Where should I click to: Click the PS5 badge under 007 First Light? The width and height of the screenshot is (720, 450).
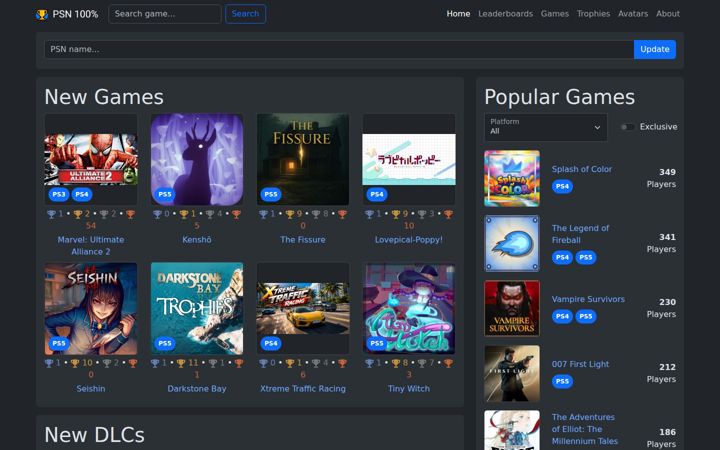coord(562,381)
